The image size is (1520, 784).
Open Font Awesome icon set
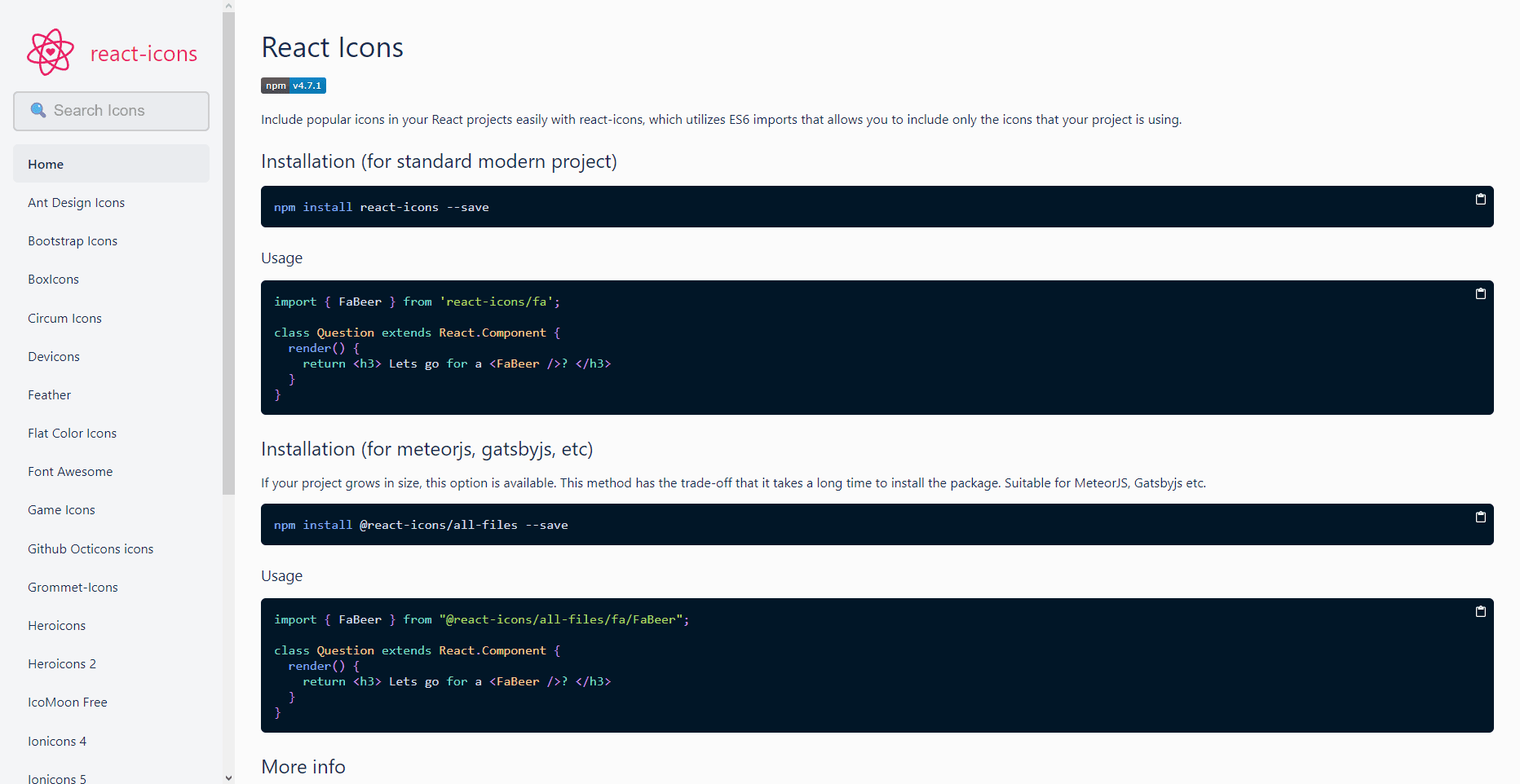click(70, 472)
